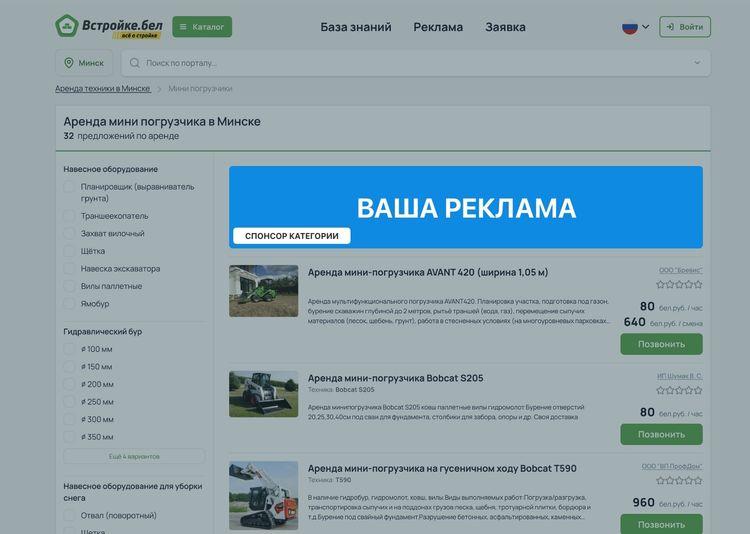Open the Встройке.бел home logo
Viewport: 750px width, 534px height.
coord(109,26)
